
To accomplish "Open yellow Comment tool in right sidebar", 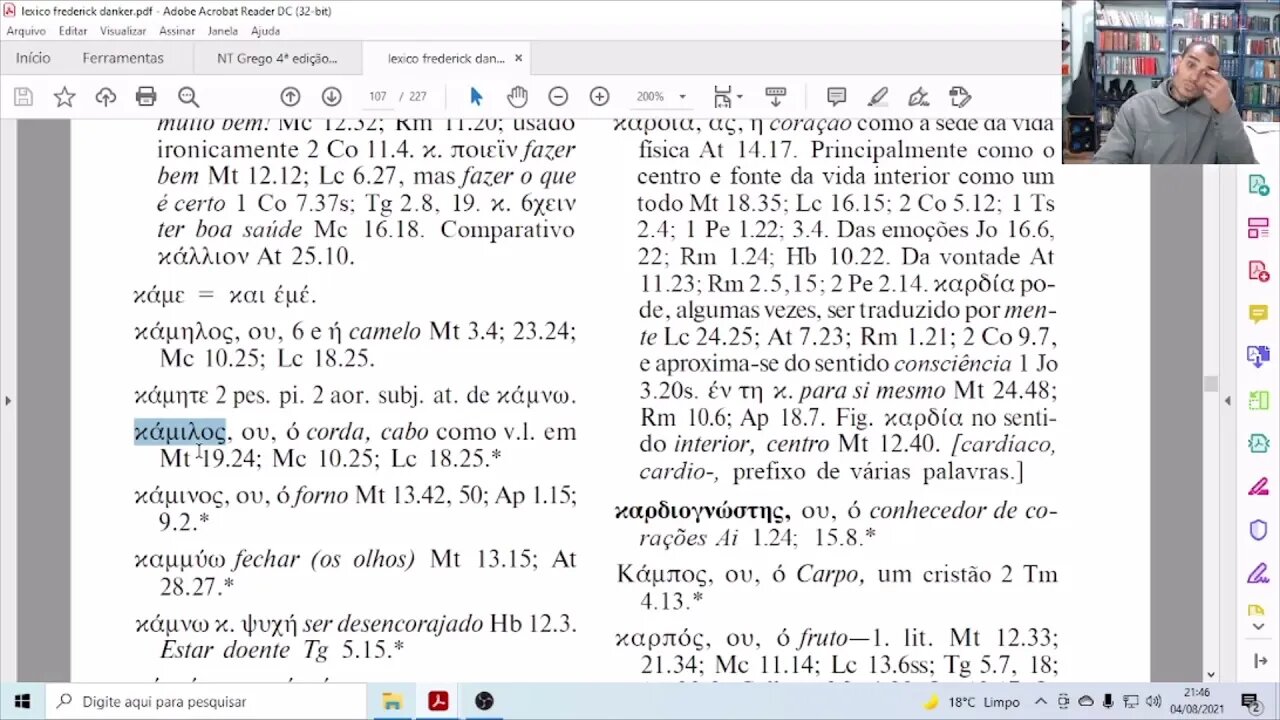I will pos(1258,314).
